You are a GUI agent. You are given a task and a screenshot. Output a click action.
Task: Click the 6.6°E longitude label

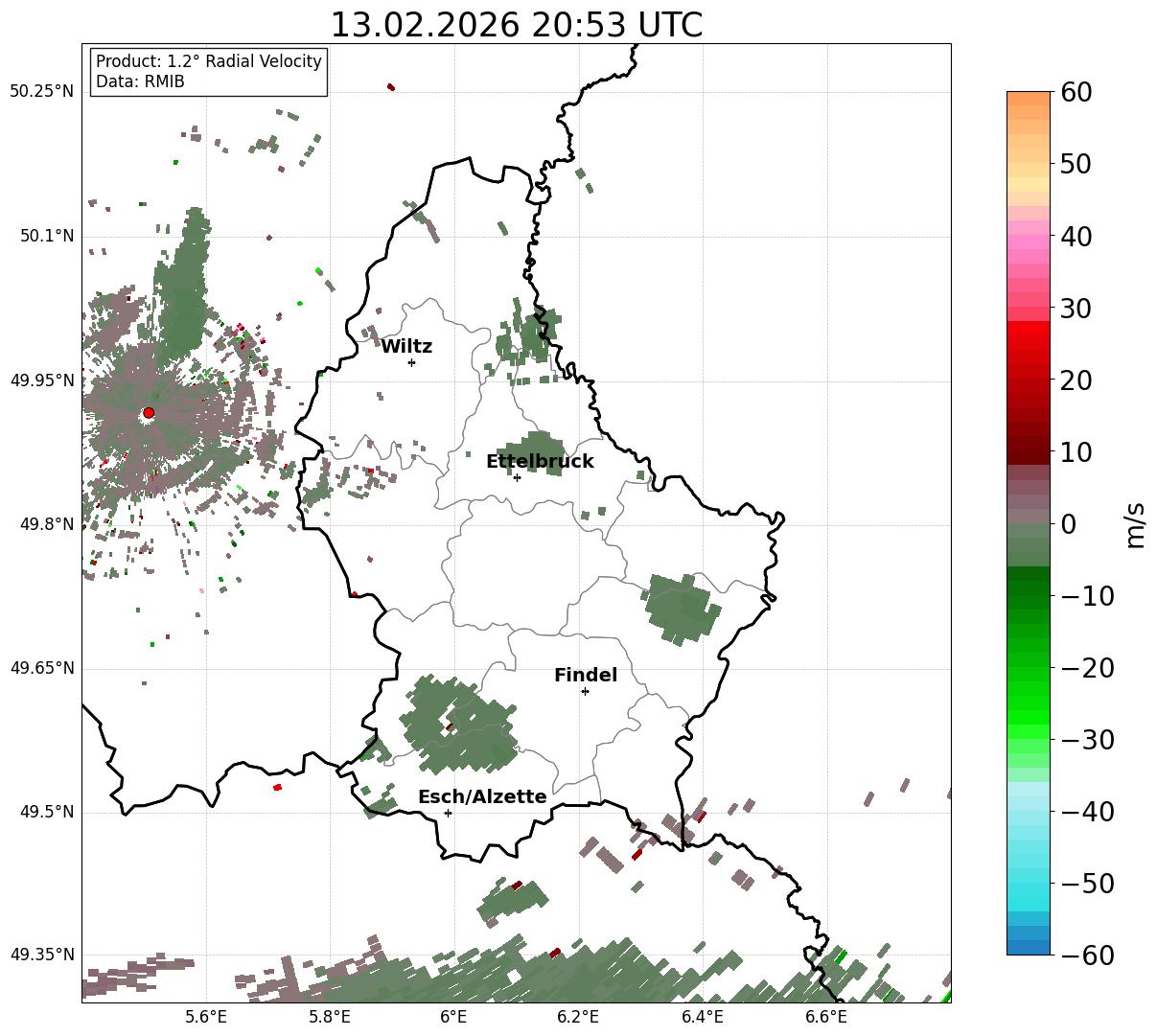coord(826,1018)
